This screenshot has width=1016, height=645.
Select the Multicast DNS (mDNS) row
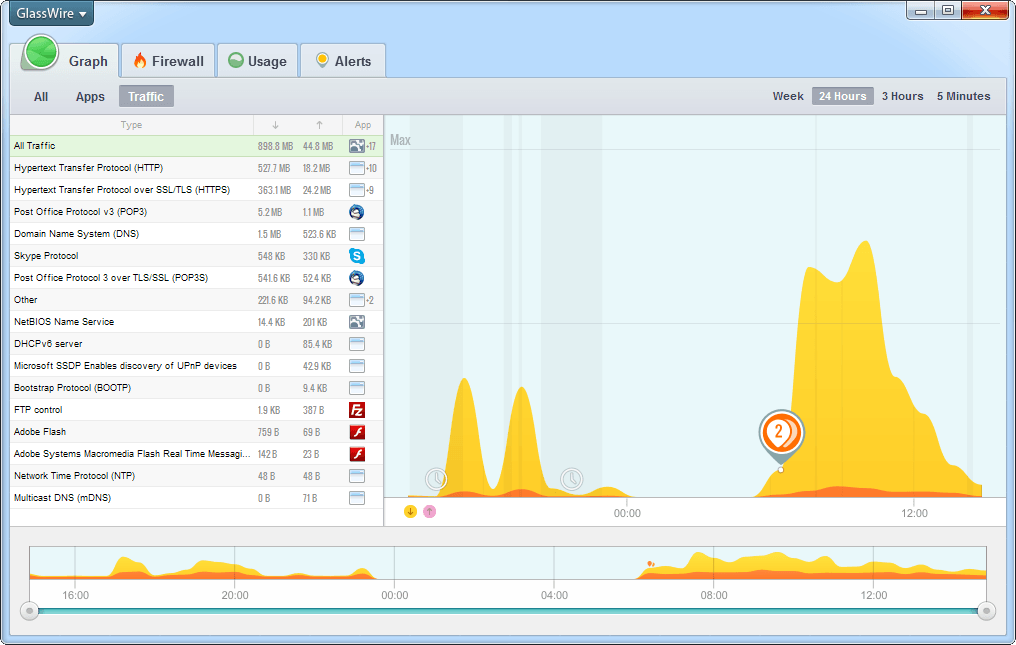(x=196, y=498)
